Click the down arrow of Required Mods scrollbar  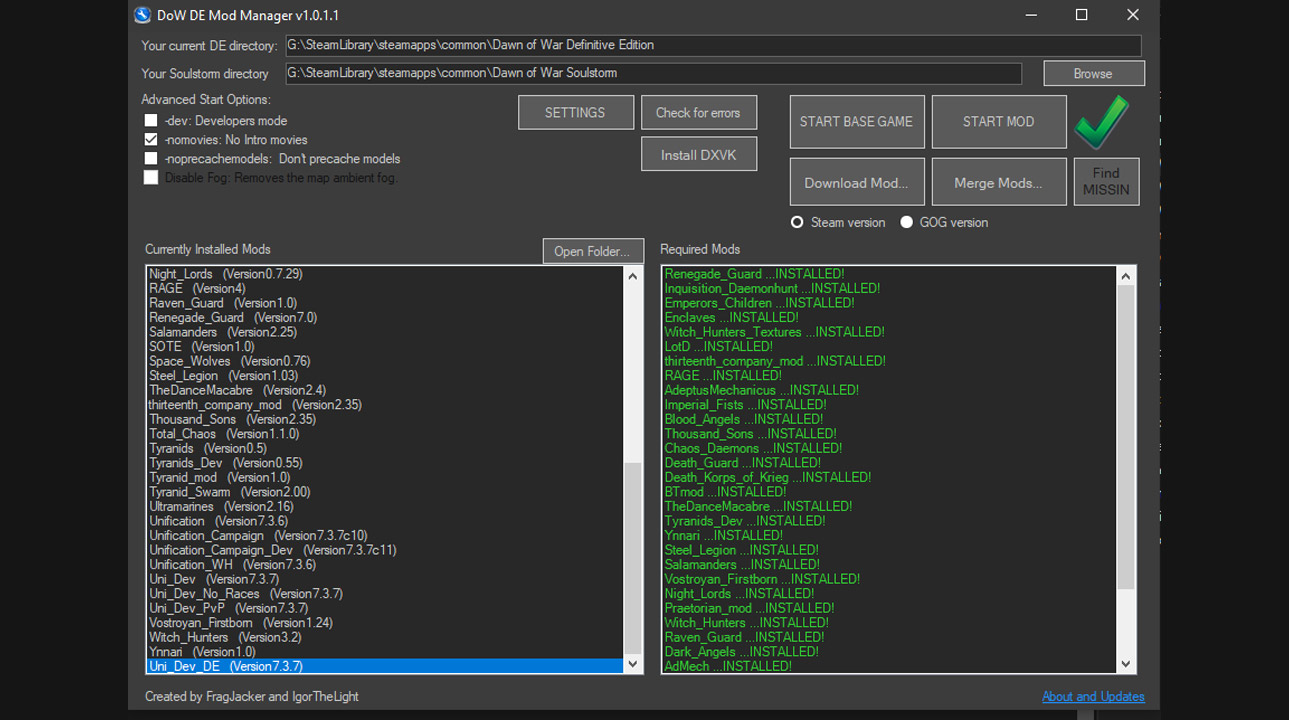tap(1126, 664)
